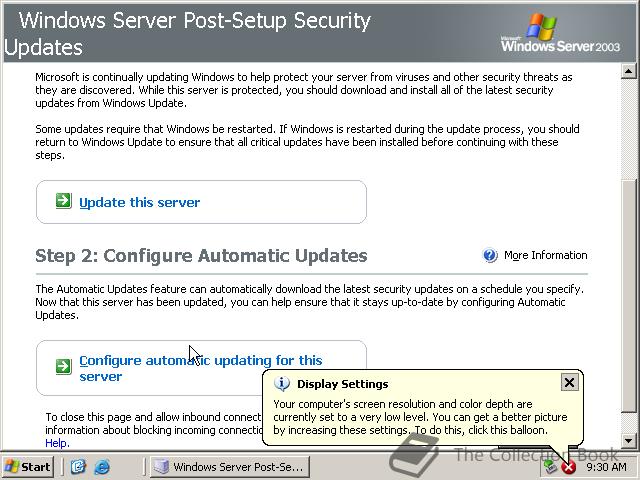Click the red X tray icon

click(569, 467)
